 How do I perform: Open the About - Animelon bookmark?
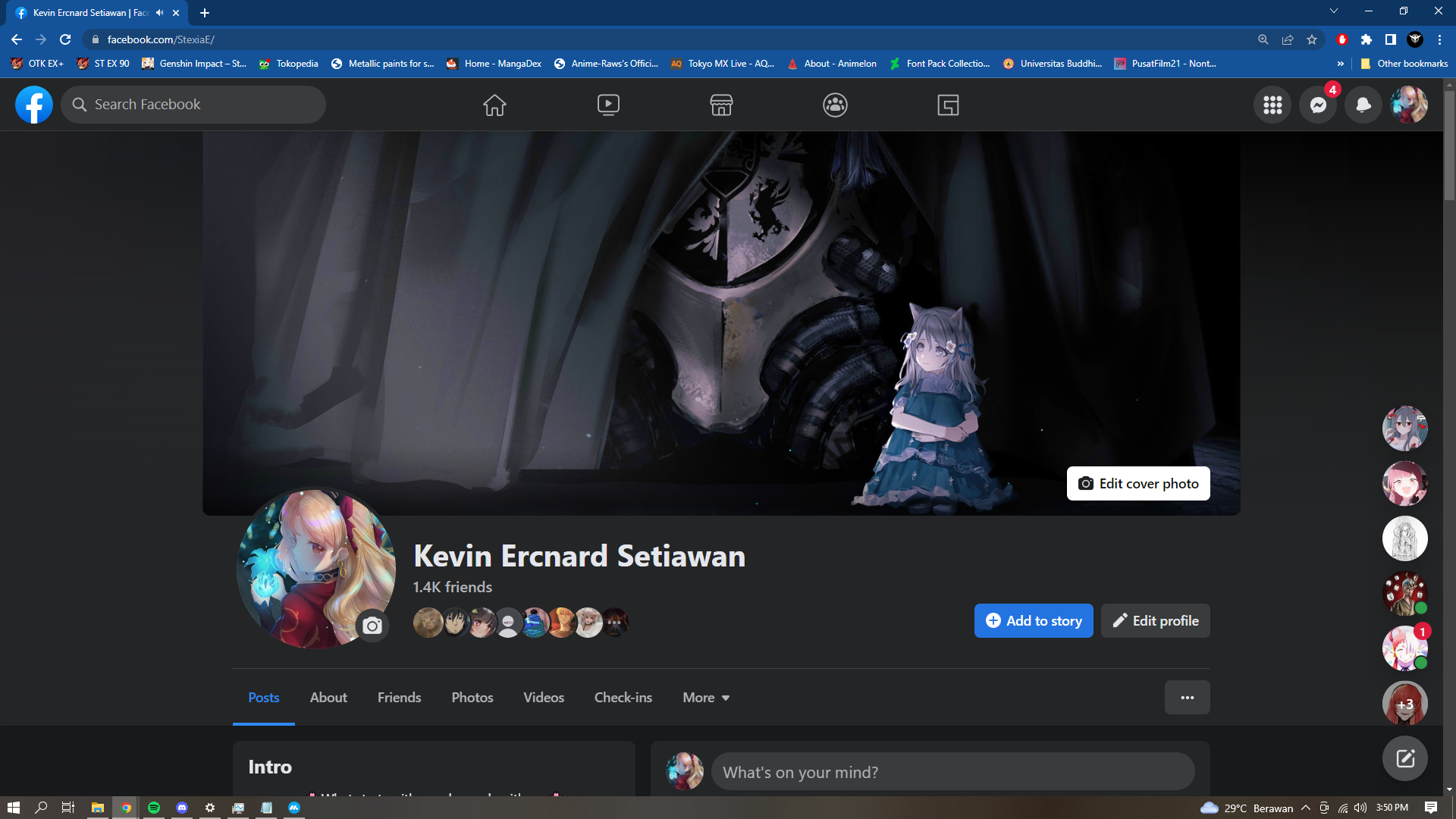(832, 64)
